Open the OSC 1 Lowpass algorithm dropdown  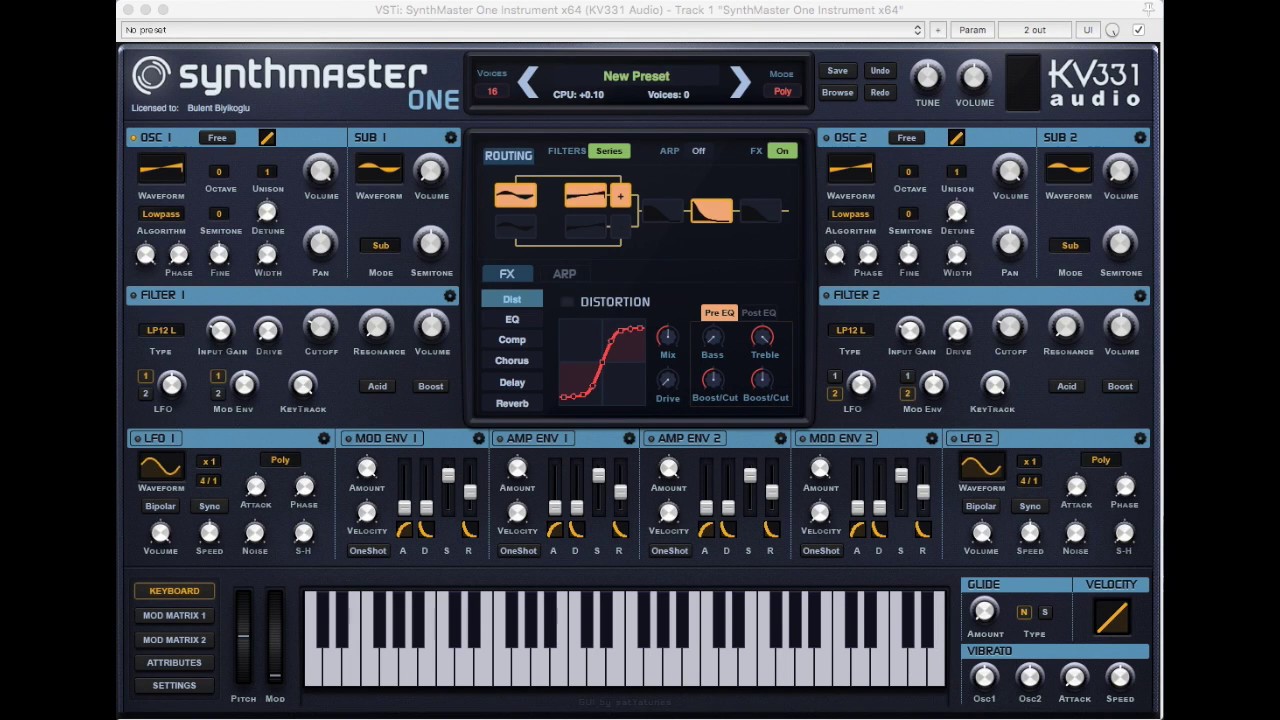coord(161,214)
